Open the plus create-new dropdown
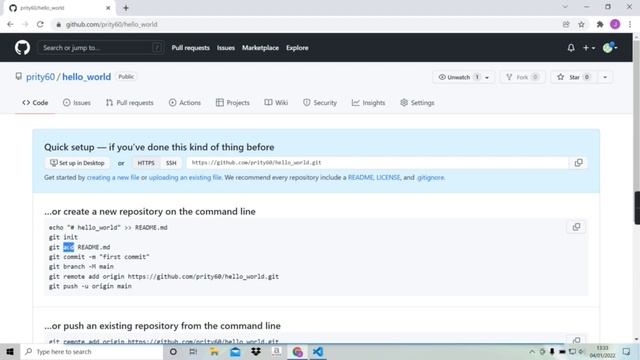 (589, 48)
